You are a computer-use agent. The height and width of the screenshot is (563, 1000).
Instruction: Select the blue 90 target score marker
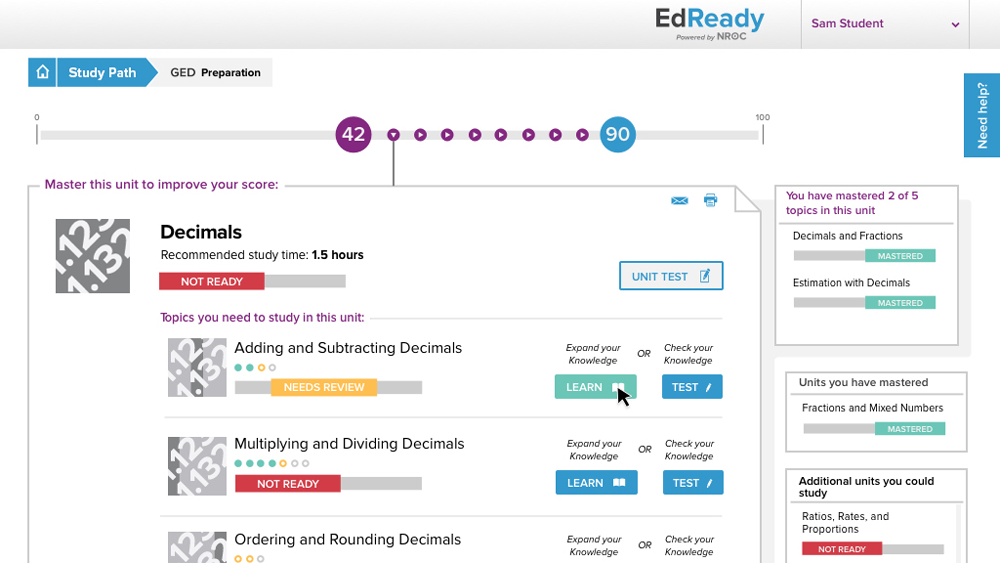617,135
